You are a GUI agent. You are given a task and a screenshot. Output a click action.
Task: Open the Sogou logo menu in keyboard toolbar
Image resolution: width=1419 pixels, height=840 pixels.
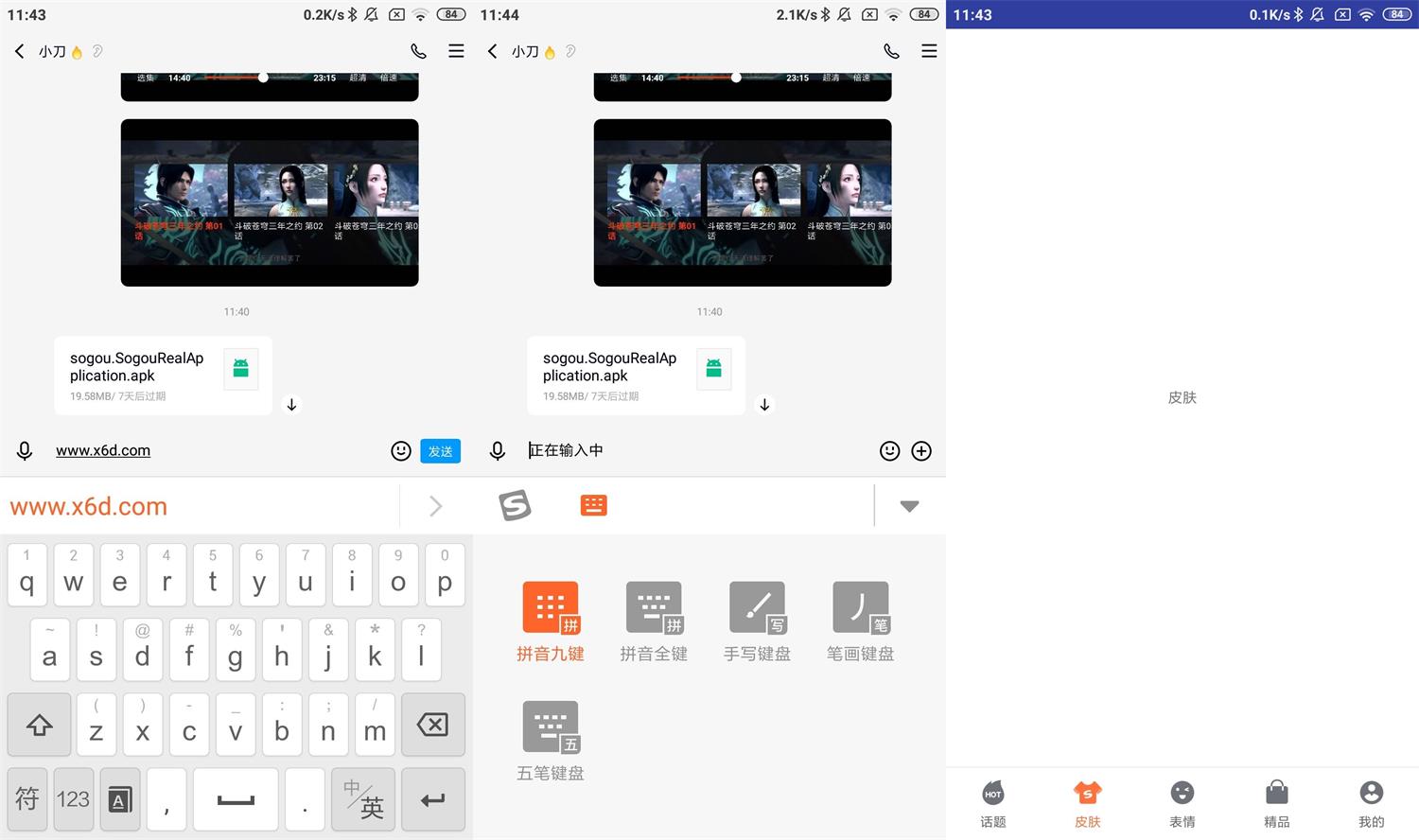(x=515, y=506)
